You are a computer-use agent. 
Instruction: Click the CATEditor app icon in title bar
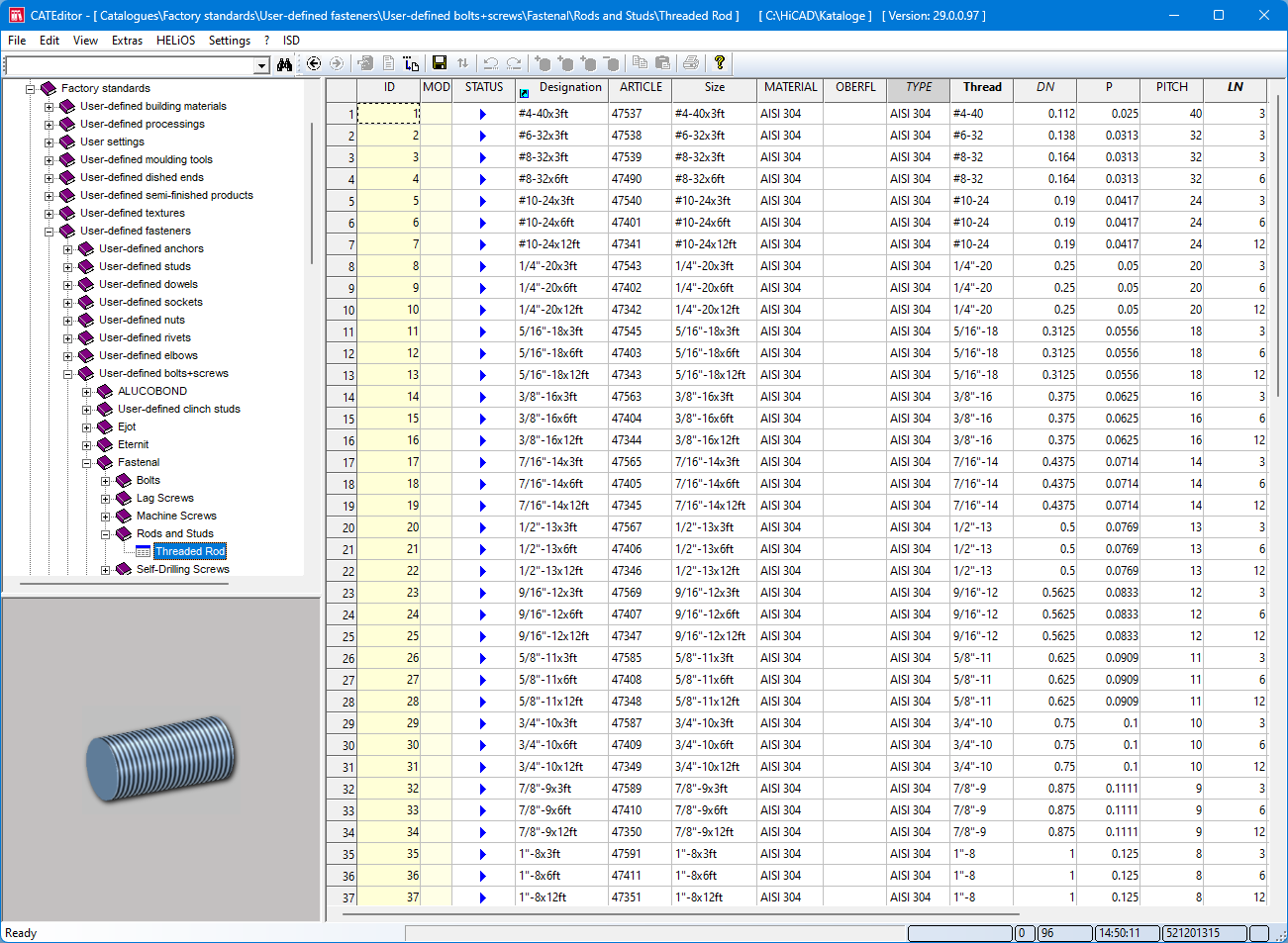[x=16, y=15]
